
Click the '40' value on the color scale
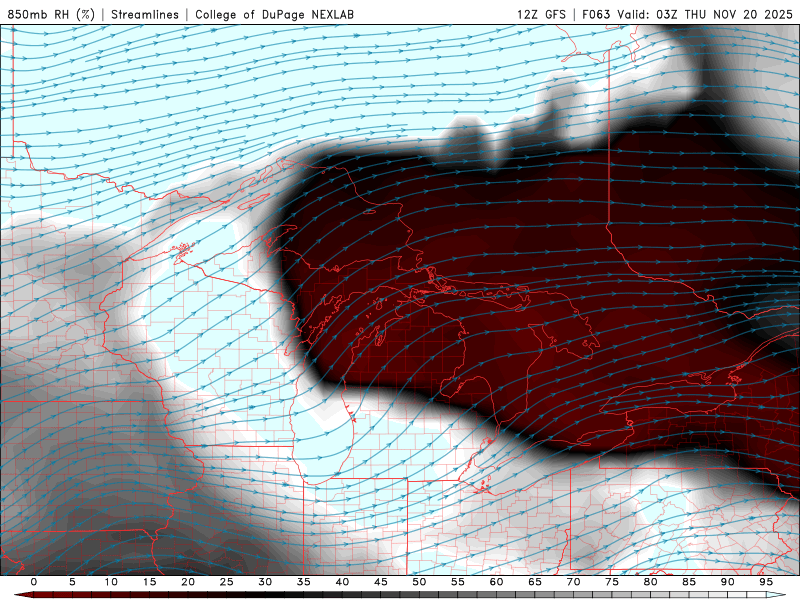click(342, 582)
